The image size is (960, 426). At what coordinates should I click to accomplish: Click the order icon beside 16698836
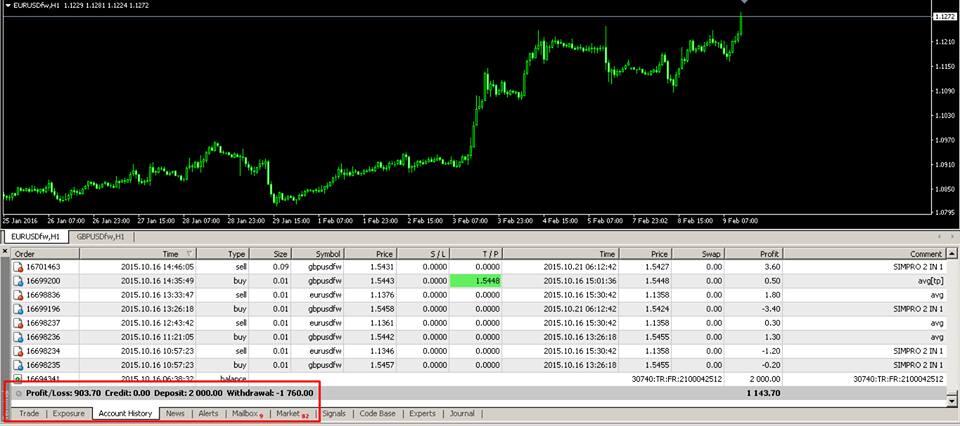18,296
